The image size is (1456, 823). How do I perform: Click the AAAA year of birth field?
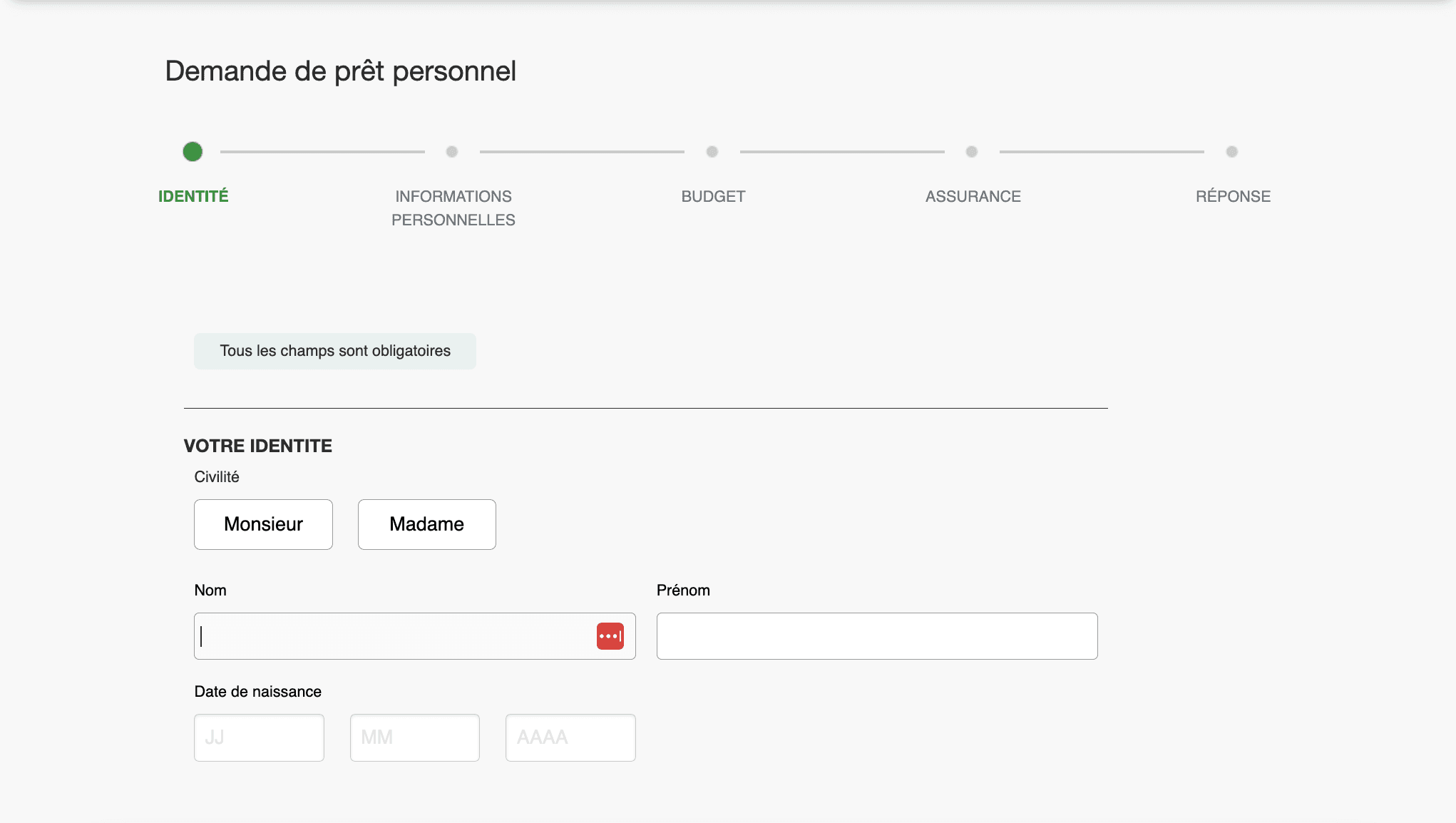pos(570,737)
